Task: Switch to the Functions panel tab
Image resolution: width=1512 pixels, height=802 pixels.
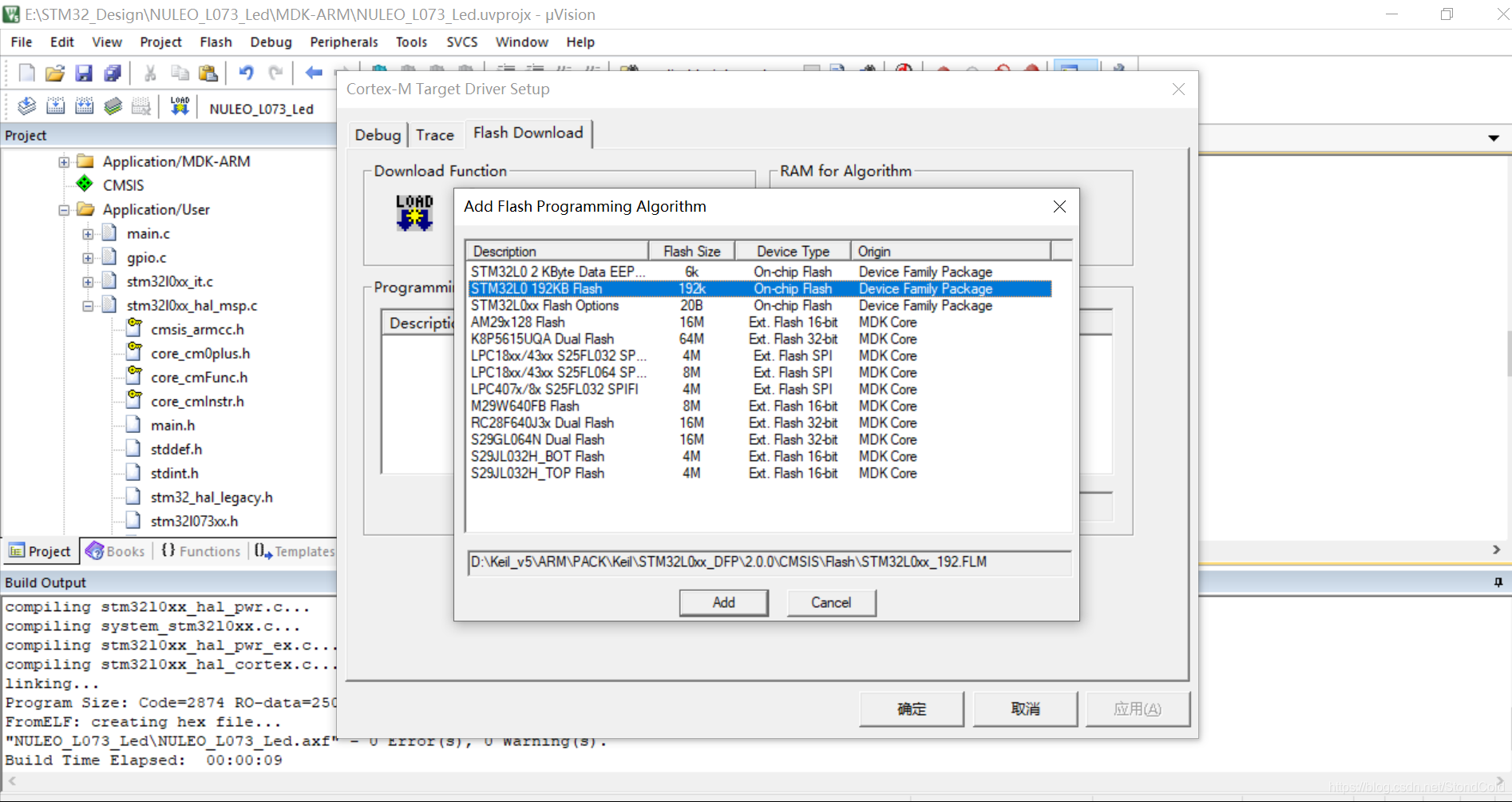Action: (200, 551)
